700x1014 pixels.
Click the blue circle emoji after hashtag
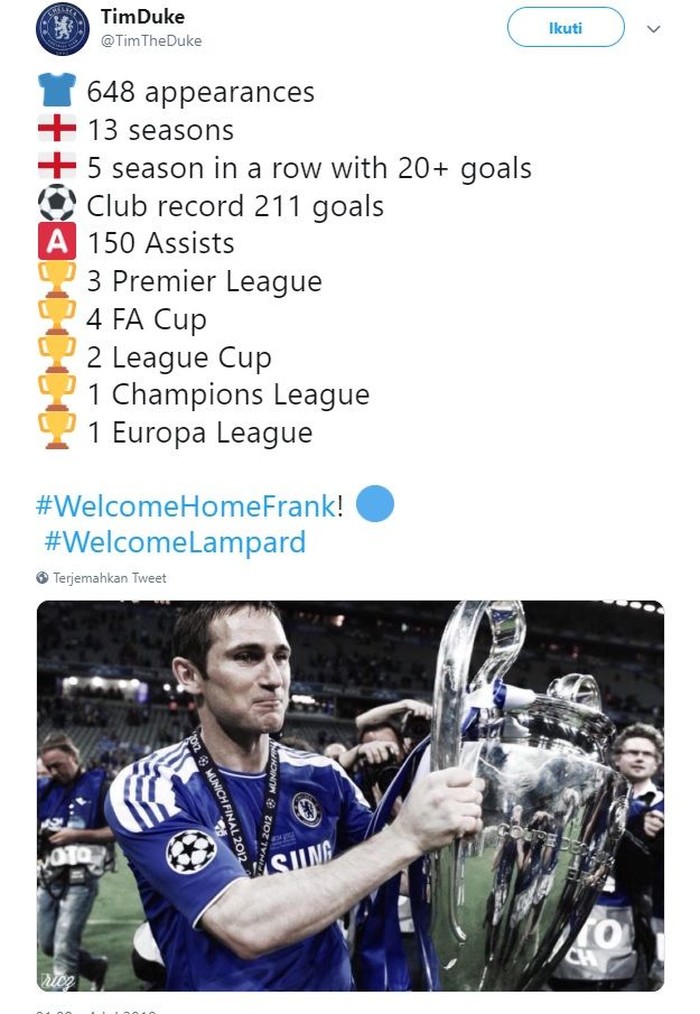pos(375,504)
